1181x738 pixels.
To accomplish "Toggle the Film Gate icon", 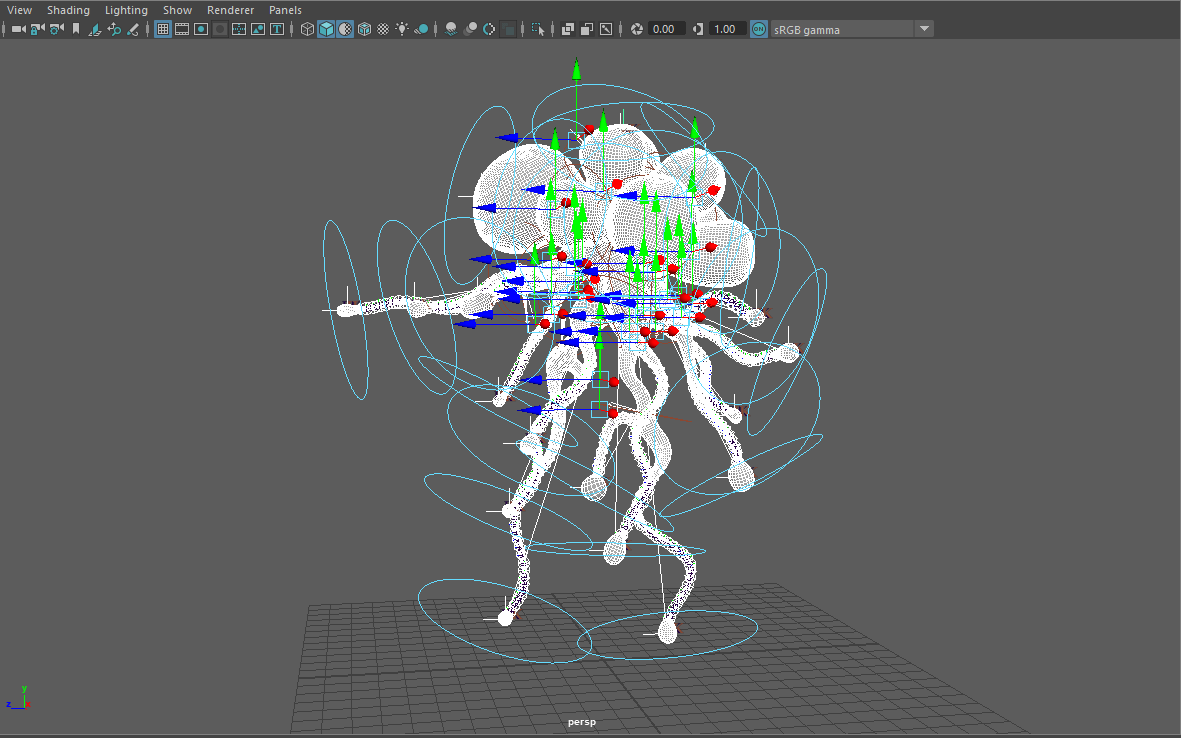I will (182, 29).
